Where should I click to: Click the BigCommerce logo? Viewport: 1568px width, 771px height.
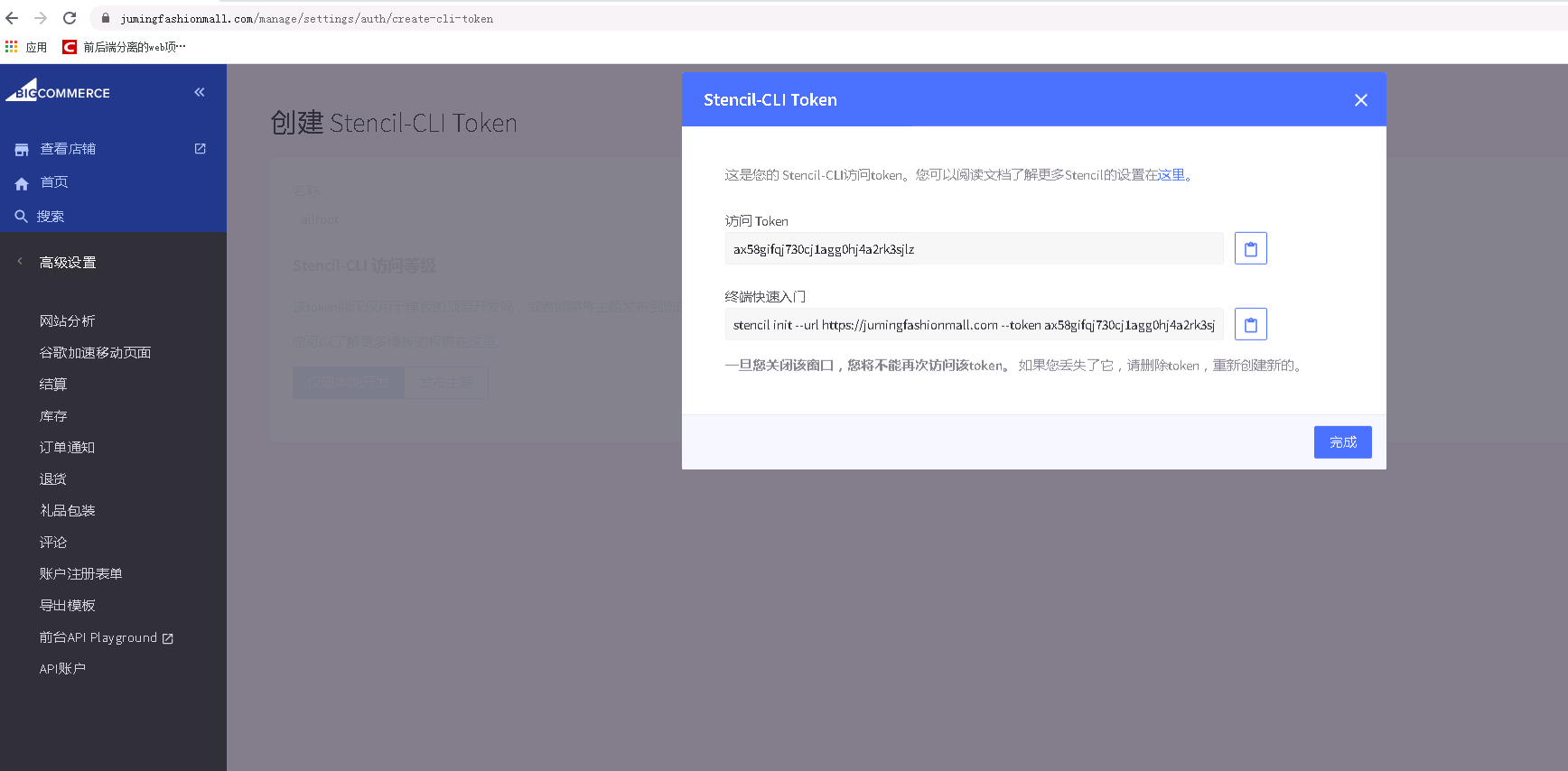pyautogui.click(x=58, y=88)
